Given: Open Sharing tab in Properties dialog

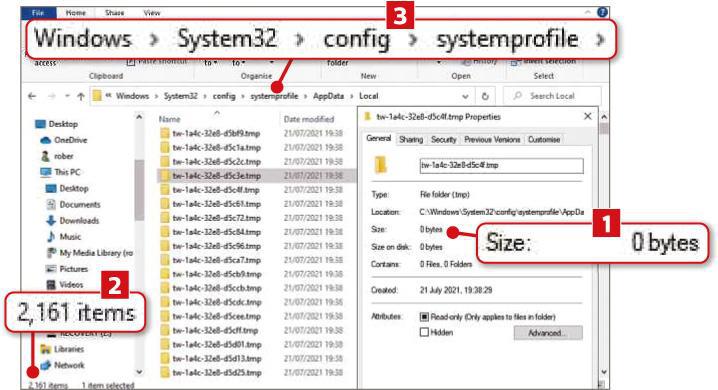Looking at the screenshot, I should click(x=411, y=140).
